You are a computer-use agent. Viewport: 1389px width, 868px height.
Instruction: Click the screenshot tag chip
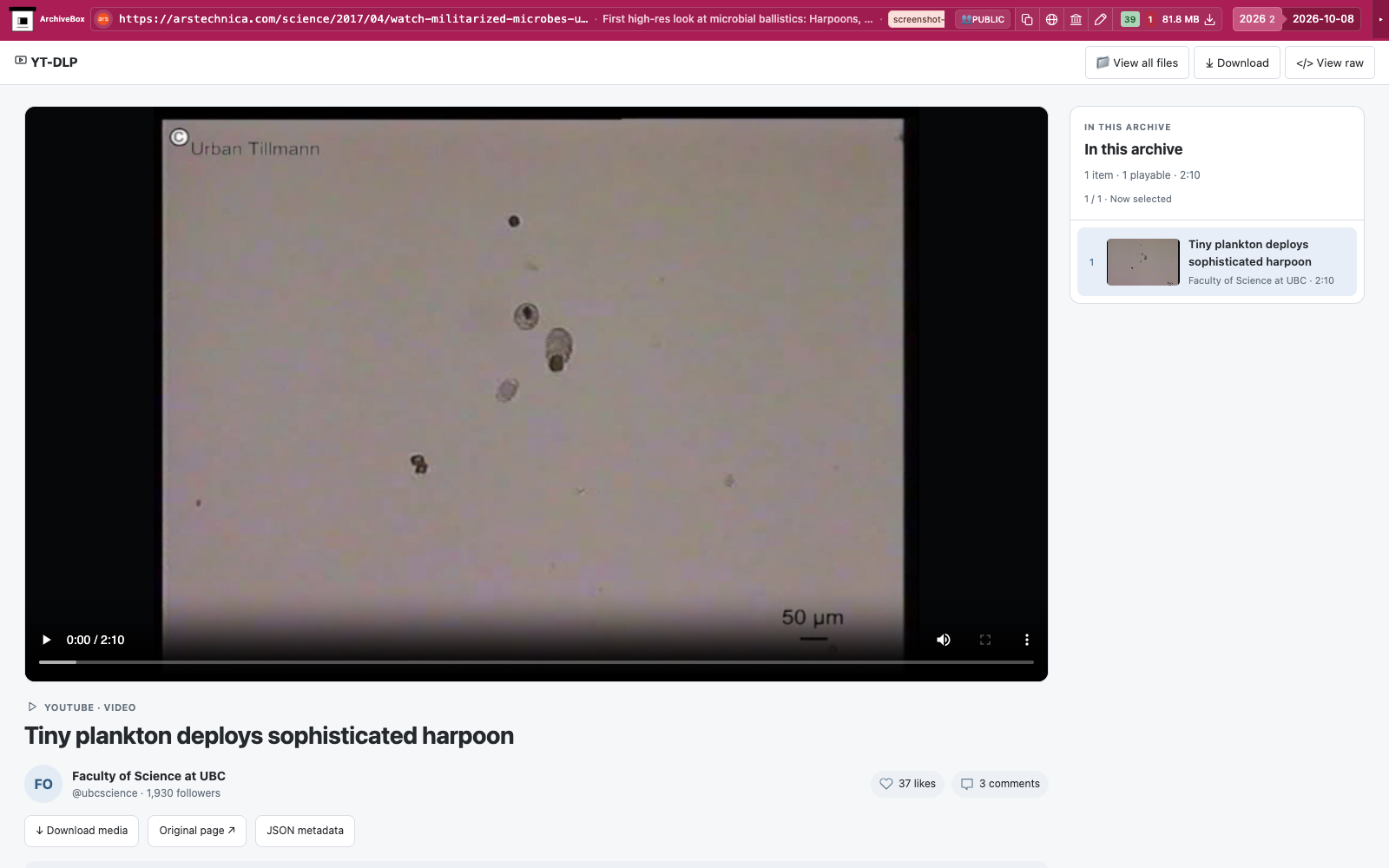[917, 19]
